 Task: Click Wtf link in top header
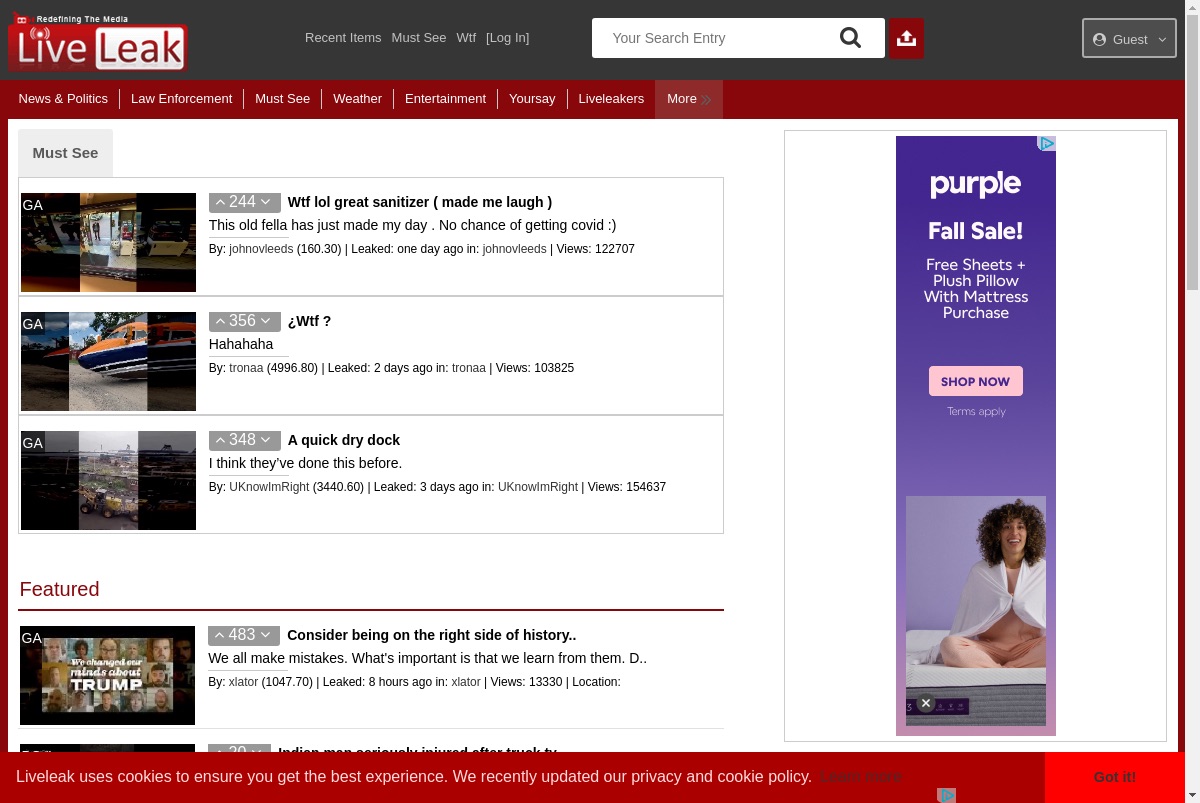pos(466,38)
